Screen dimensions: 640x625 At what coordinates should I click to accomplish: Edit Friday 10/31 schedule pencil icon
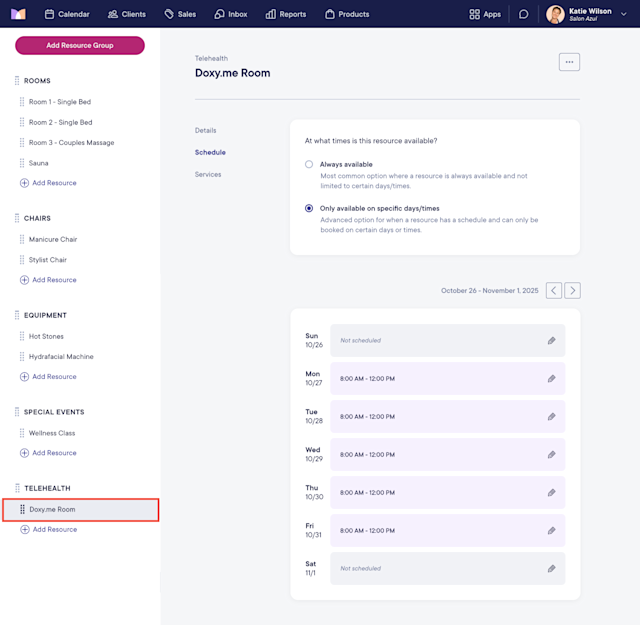point(551,530)
